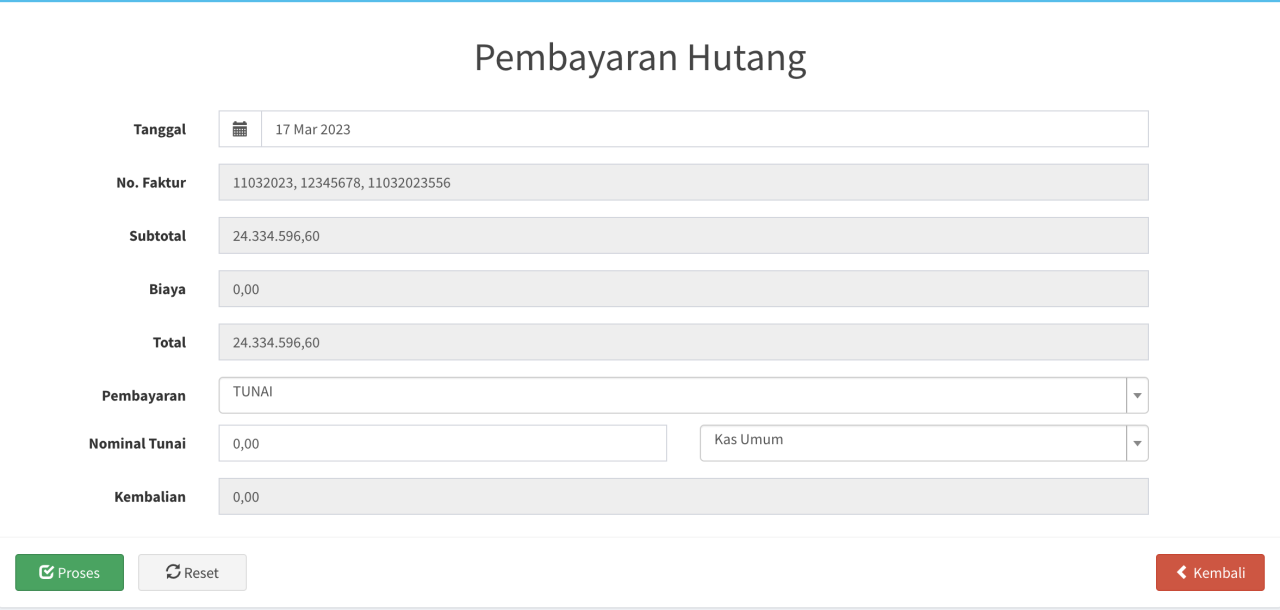Screen dimensions: 1280x610
Task: Click the Kembalian change field
Action: [683, 497]
